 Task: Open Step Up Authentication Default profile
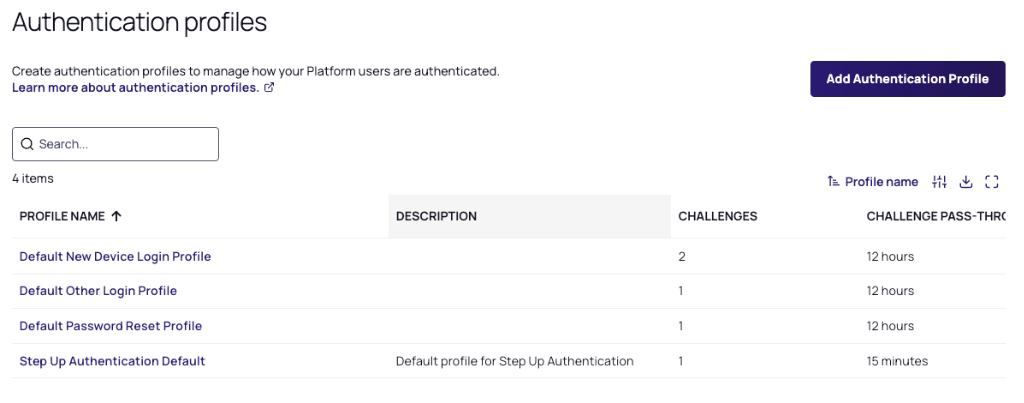click(112, 361)
